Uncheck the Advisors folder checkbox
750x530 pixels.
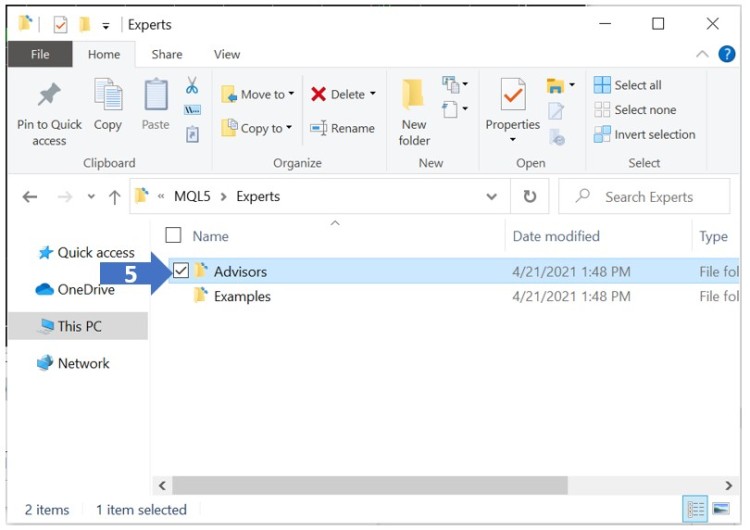coord(181,271)
